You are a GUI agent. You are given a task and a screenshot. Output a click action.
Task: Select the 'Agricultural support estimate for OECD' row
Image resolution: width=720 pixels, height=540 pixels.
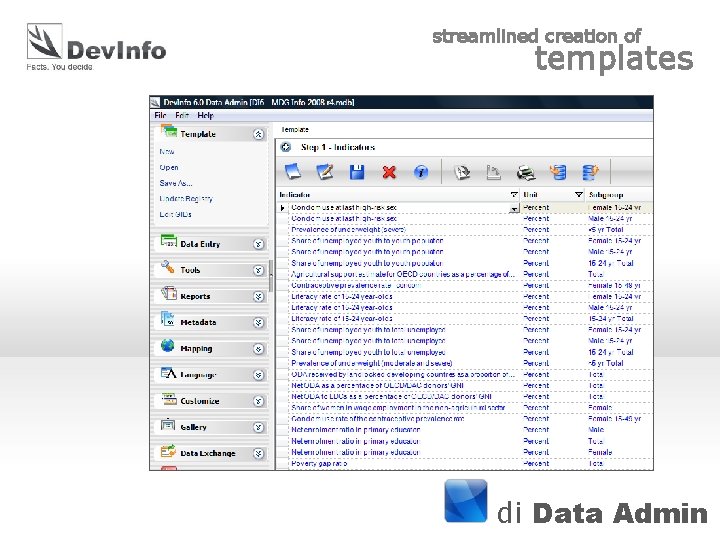pos(465,274)
